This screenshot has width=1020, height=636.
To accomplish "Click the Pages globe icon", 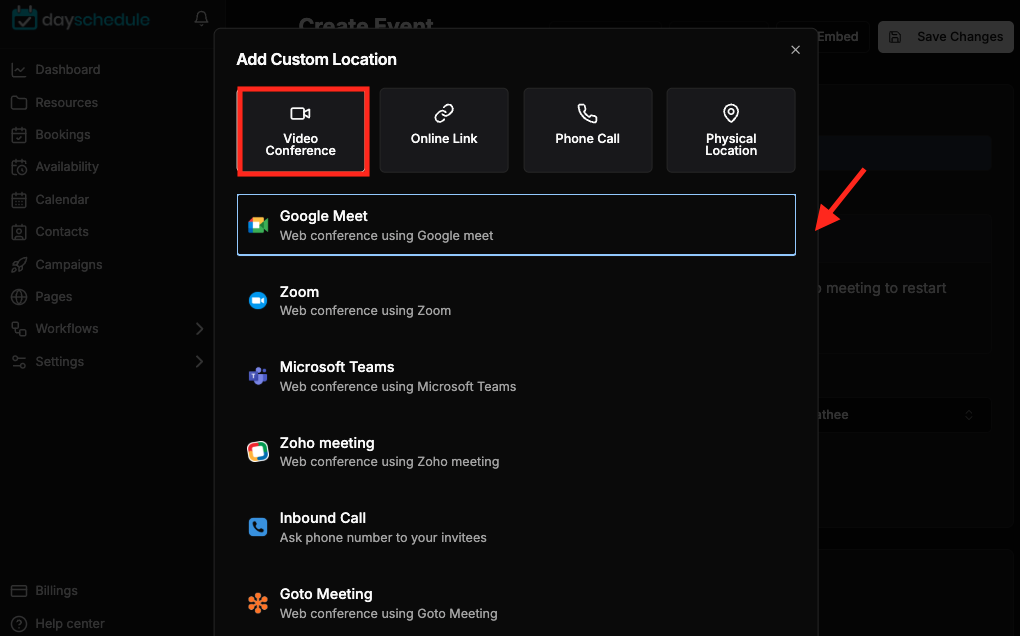I will tap(19, 297).
